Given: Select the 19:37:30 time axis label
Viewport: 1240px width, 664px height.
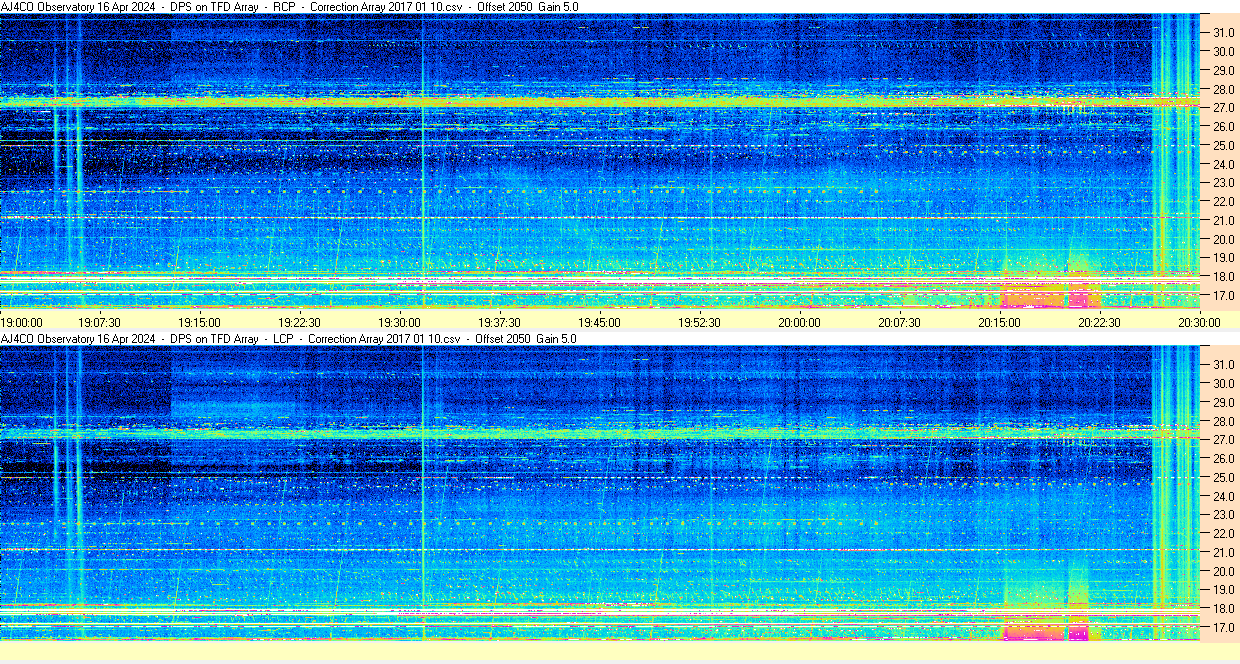Looking at the screenshot, I should [x=499, y=322].
